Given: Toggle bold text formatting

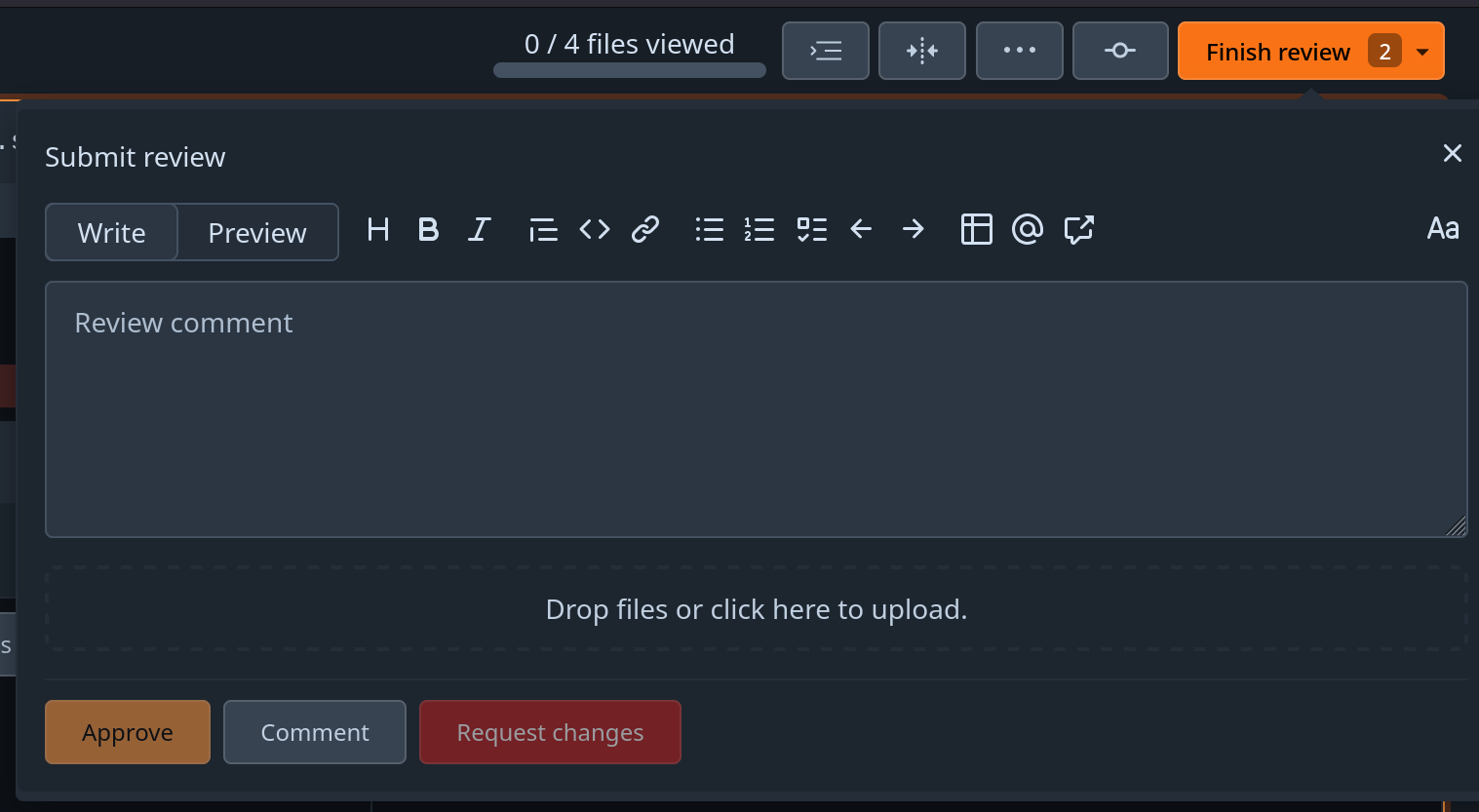Looking at the screenshot, I should [x=428, y=230].
